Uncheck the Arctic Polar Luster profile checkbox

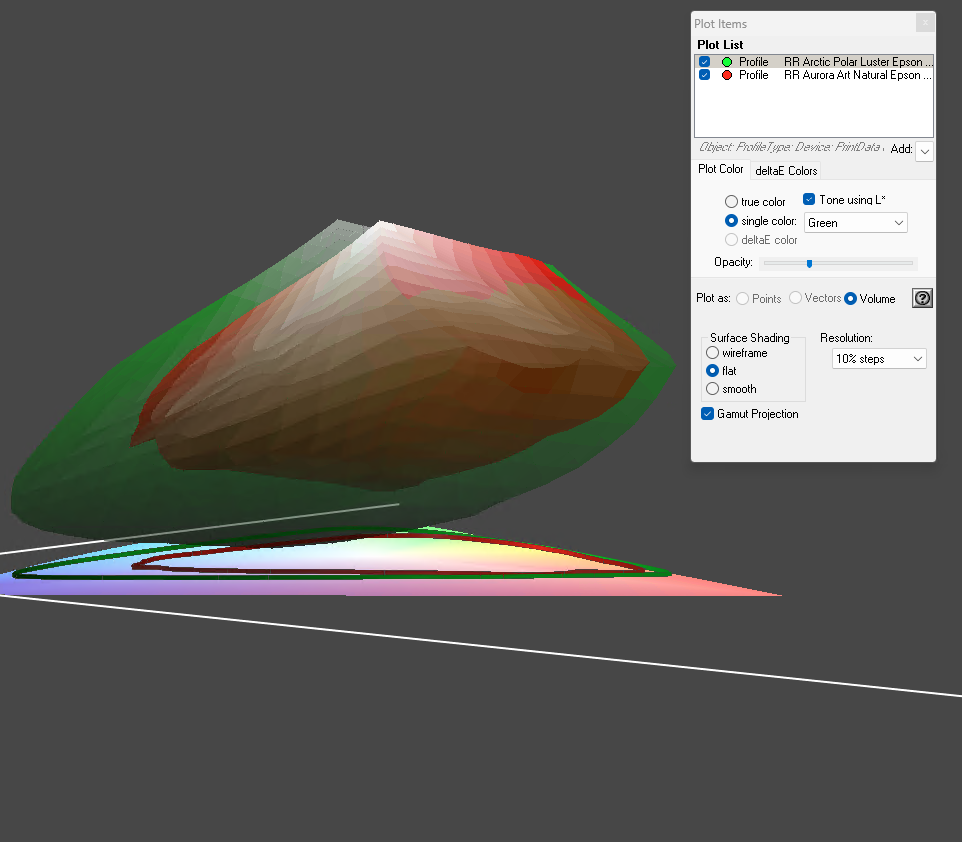(x=705, y=62)
